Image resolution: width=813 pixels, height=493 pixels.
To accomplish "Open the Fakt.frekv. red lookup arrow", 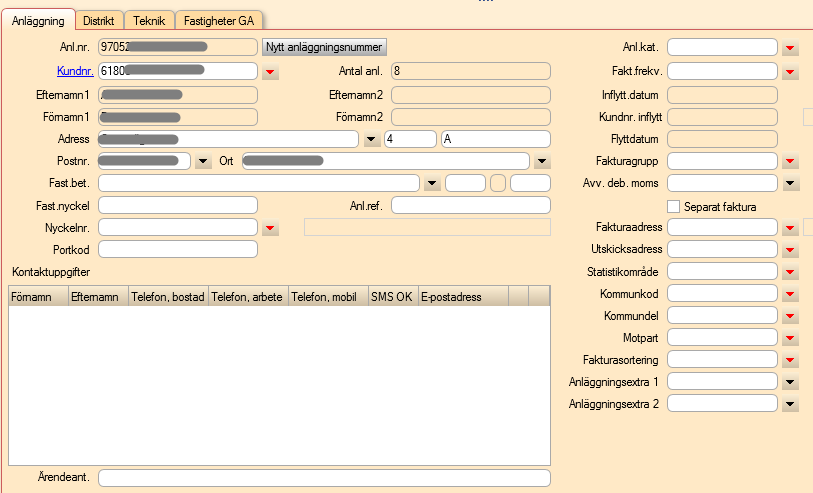I will tap(790, 72).
